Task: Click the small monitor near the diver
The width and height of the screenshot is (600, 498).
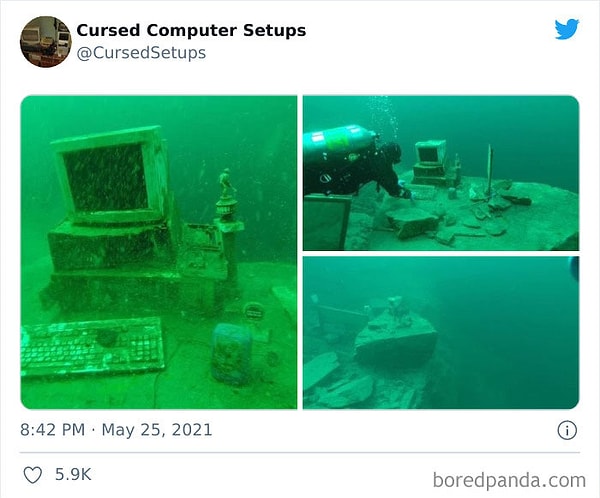Action: [x=431, y=152]
